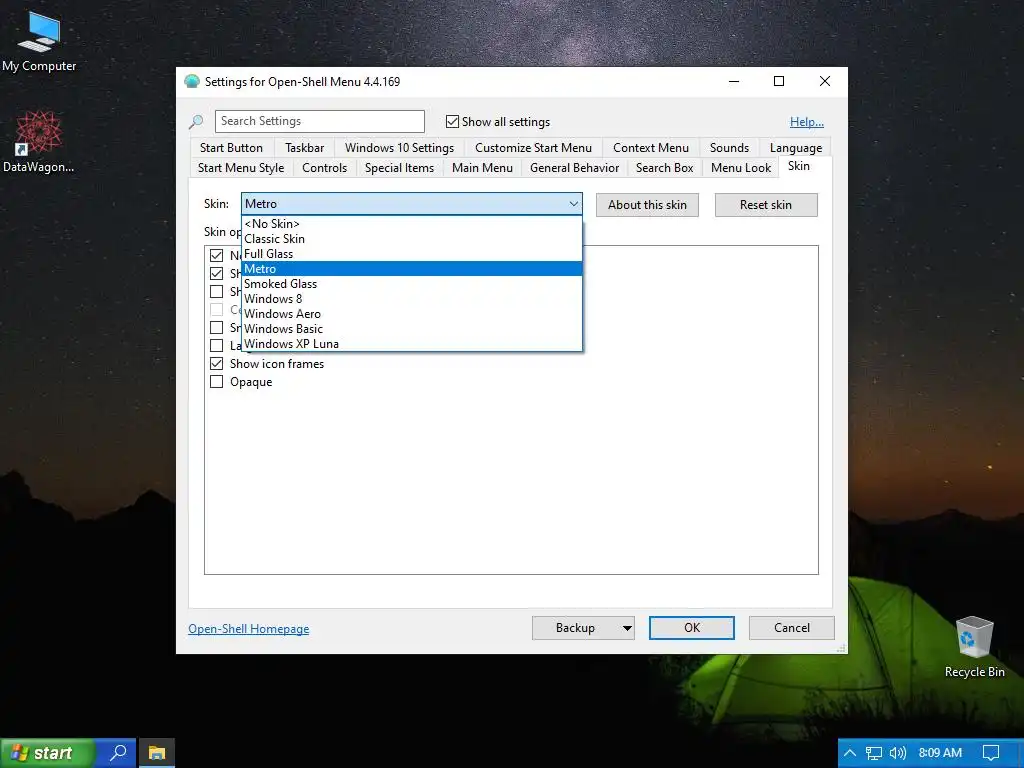Viewport: 1024px width, 768px height.
Task: Select Metro in the skin list
Action: pos(411,269)
